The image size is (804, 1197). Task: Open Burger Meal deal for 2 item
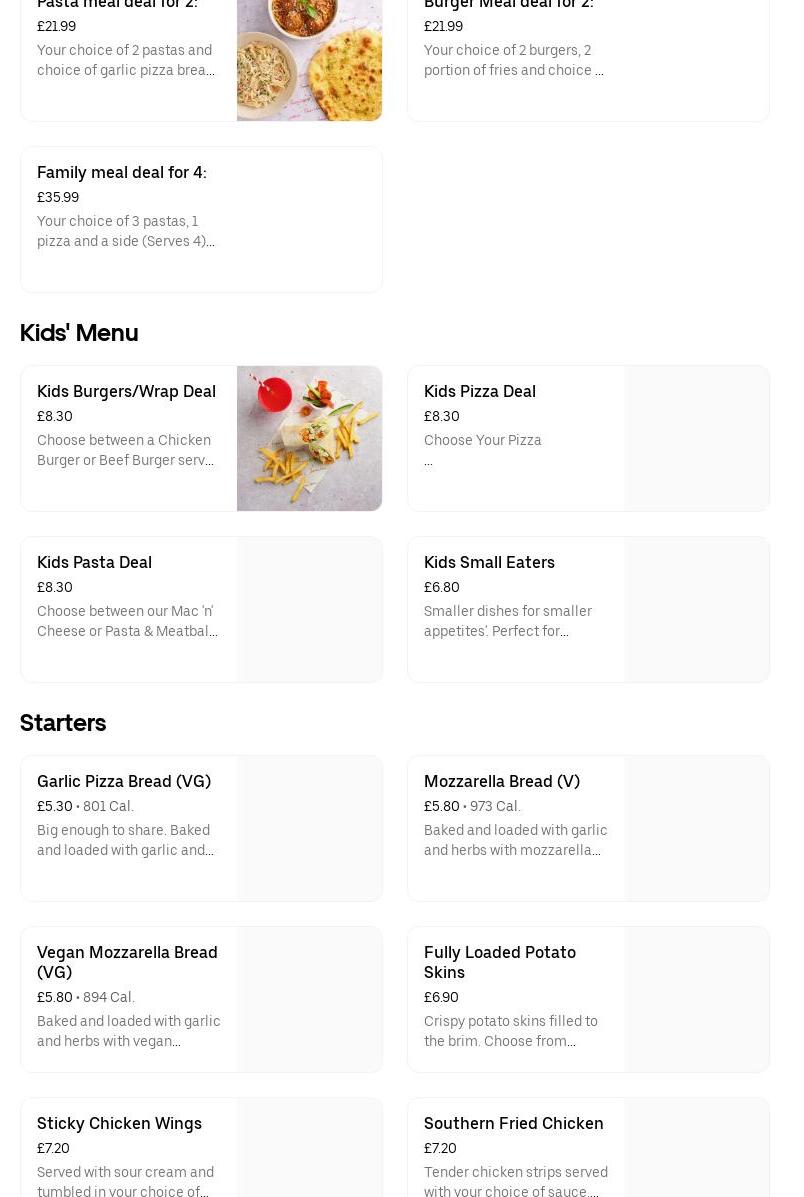[x=515, y=40]
